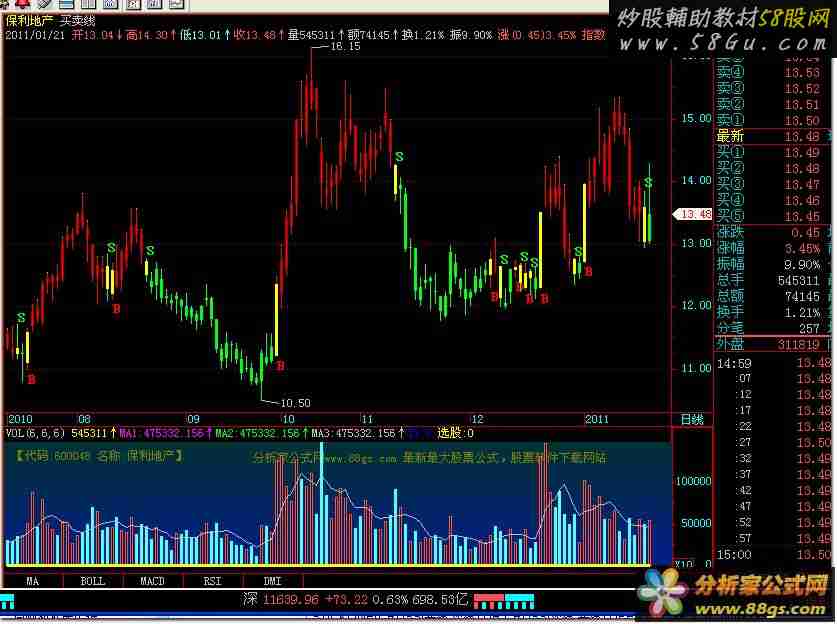Click the 日线 period label

(x=692, y=420)
